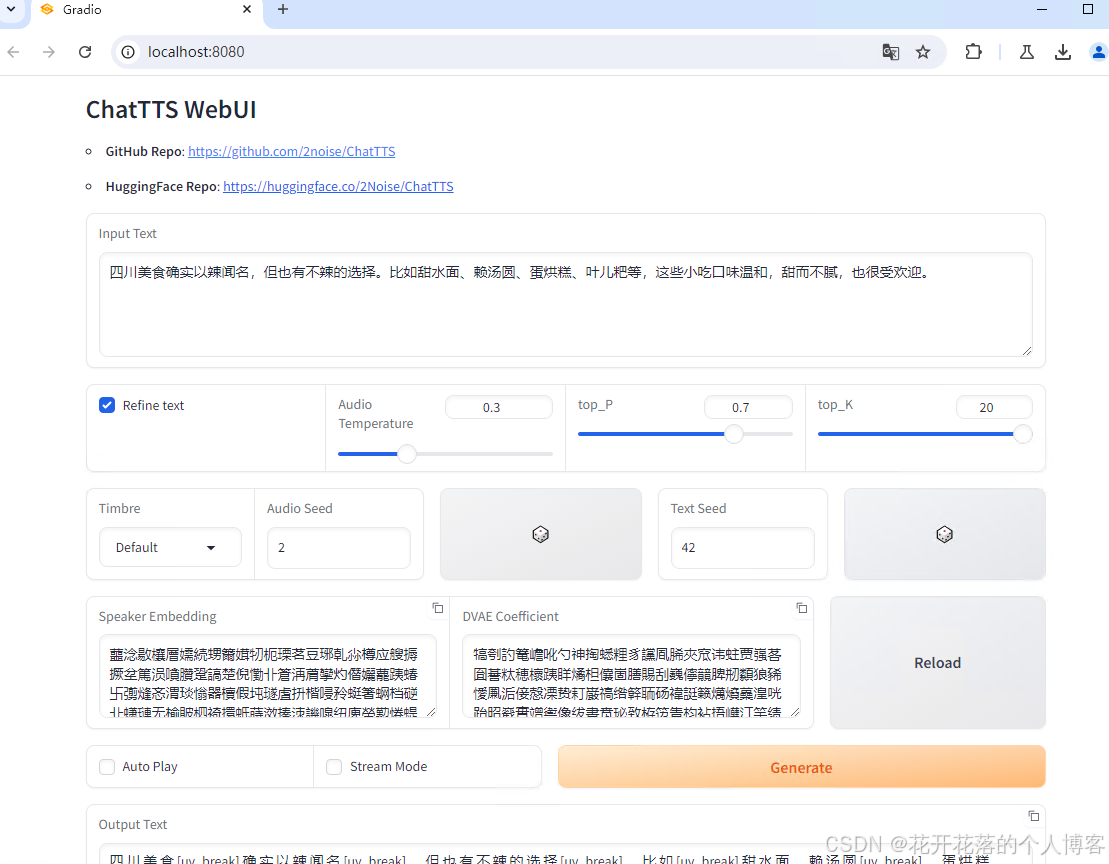This screenshot has width=1109, height=864.
Task: Click inside the Speaker Embedding text box
Action: tap(268, 676)
